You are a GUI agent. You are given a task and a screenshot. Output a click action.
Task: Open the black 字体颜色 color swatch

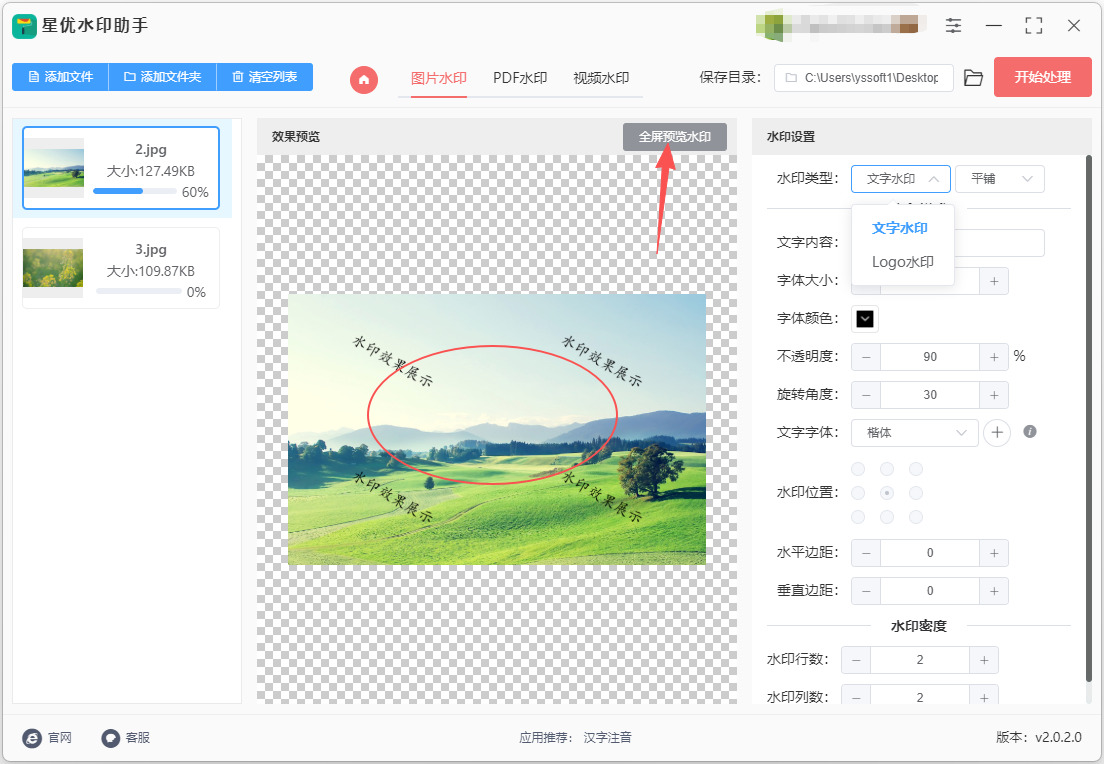pos(865,319)
